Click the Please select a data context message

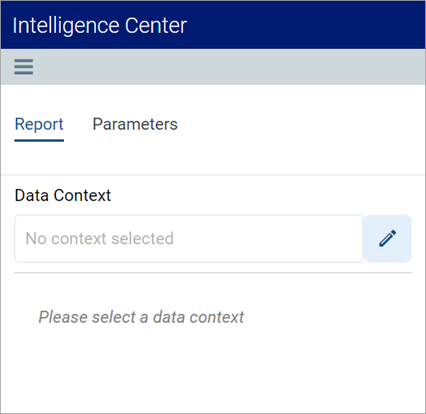(141, 317)
